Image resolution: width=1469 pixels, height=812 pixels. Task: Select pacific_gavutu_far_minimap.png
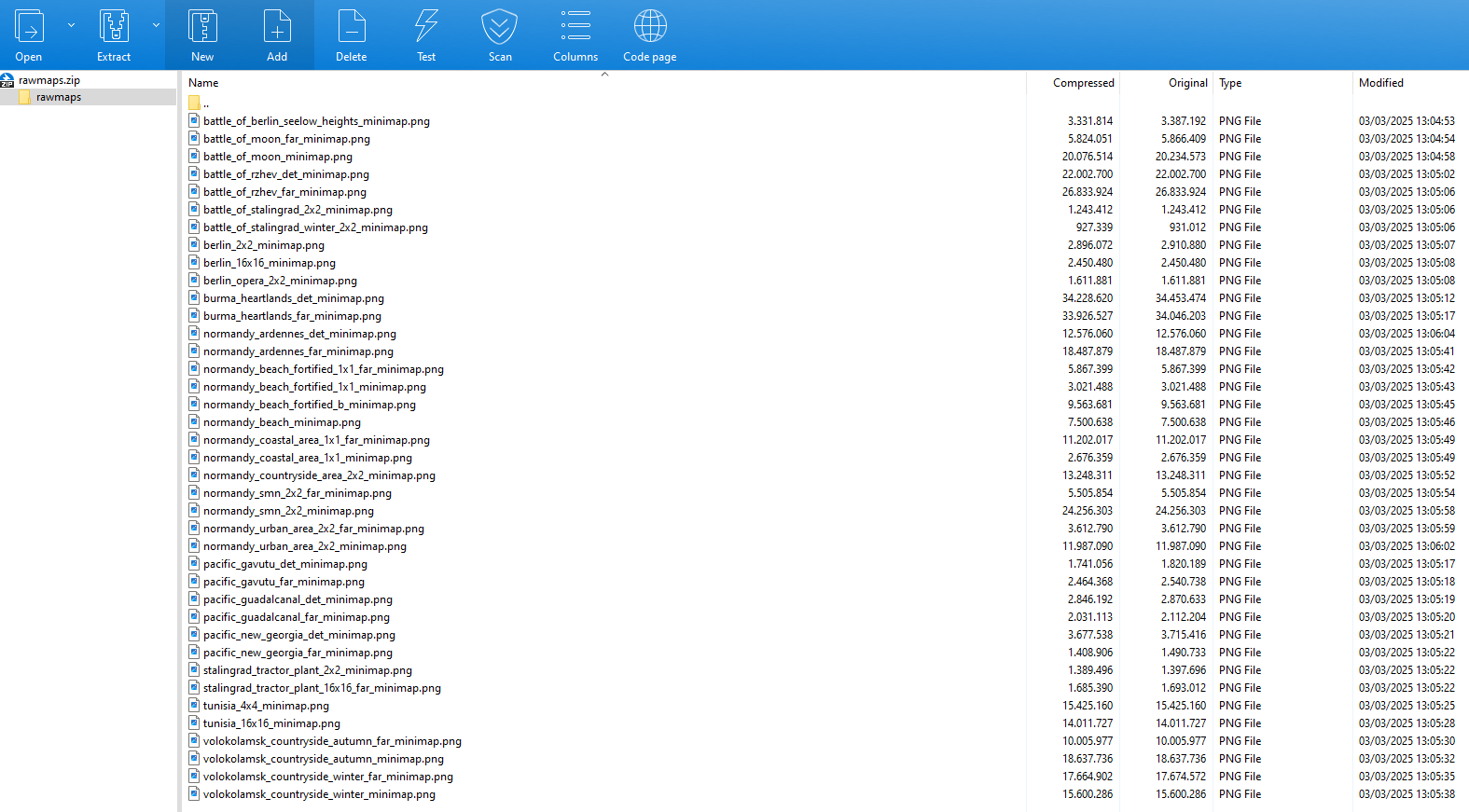(284, 582)
